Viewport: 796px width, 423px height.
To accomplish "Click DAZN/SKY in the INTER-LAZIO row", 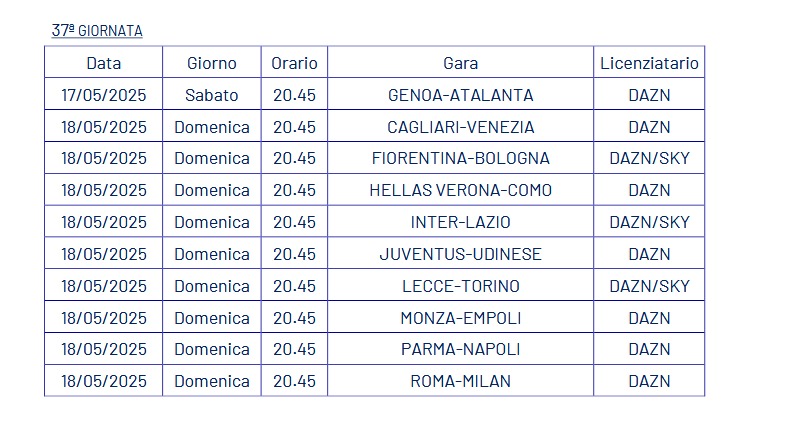I will pos(649,222).
